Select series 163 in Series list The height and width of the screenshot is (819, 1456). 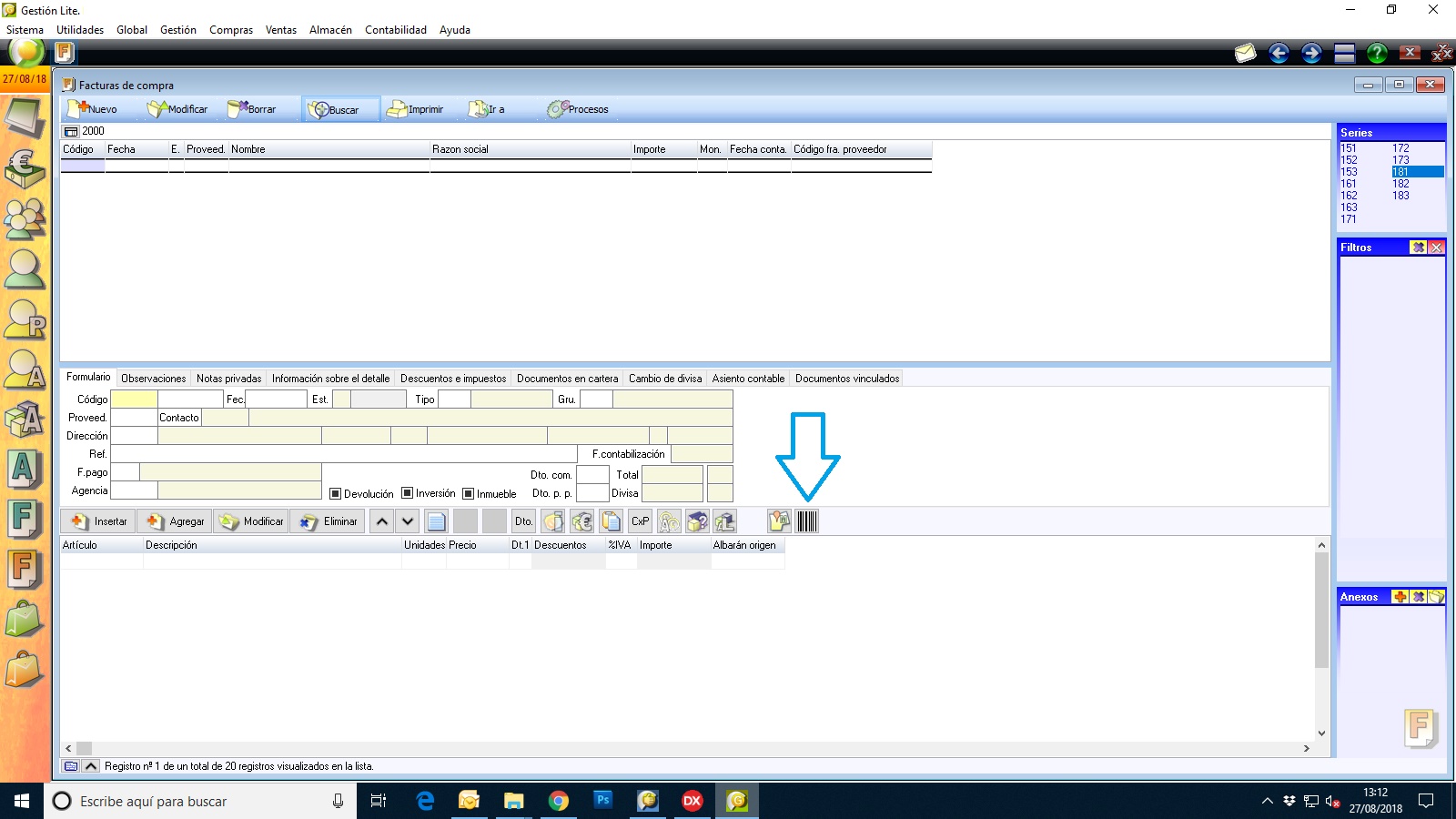1349,207
